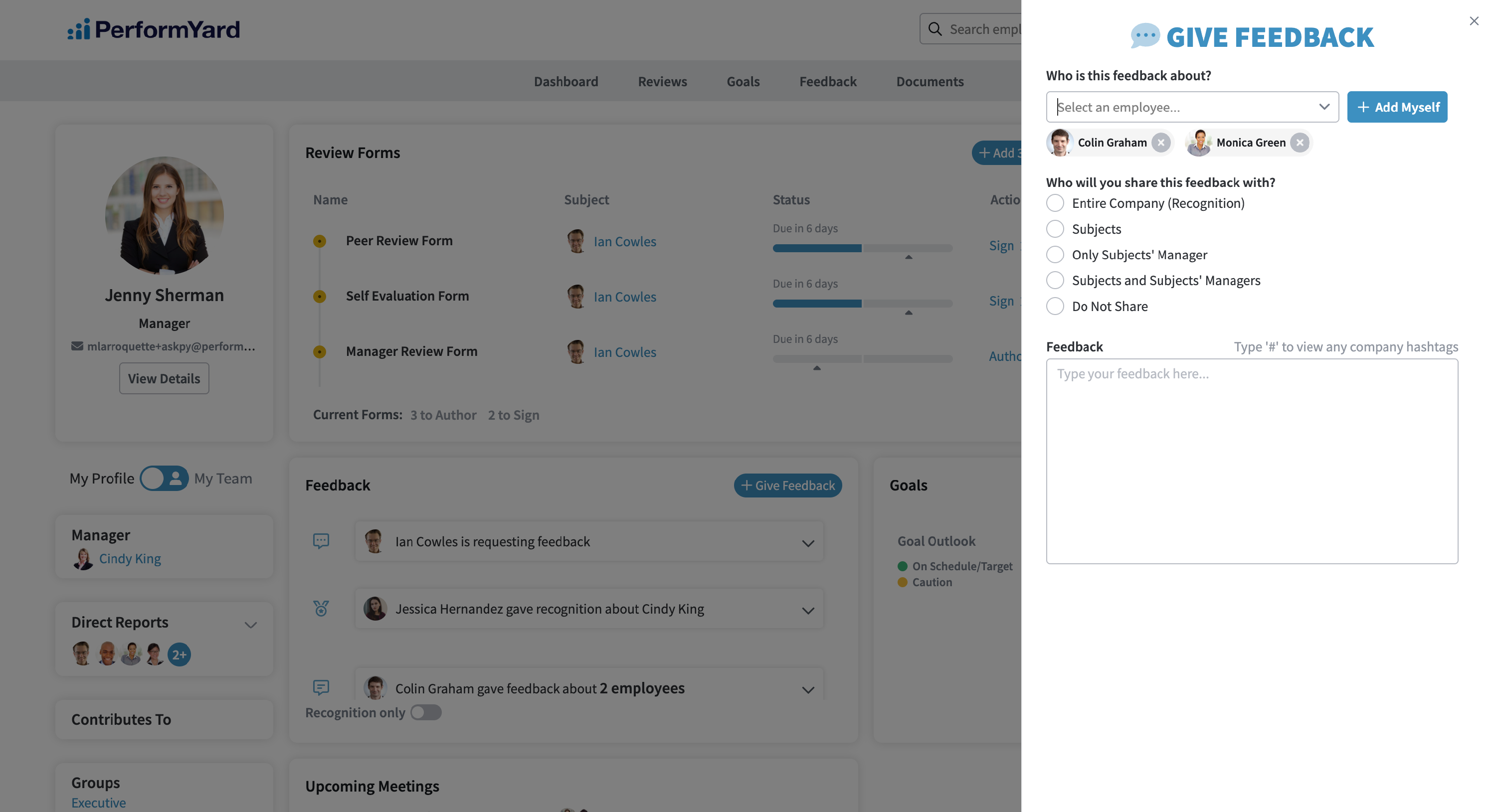Close the Give Feedback panel
This screenshot has width=1496, height=812.
[1474, 21]
